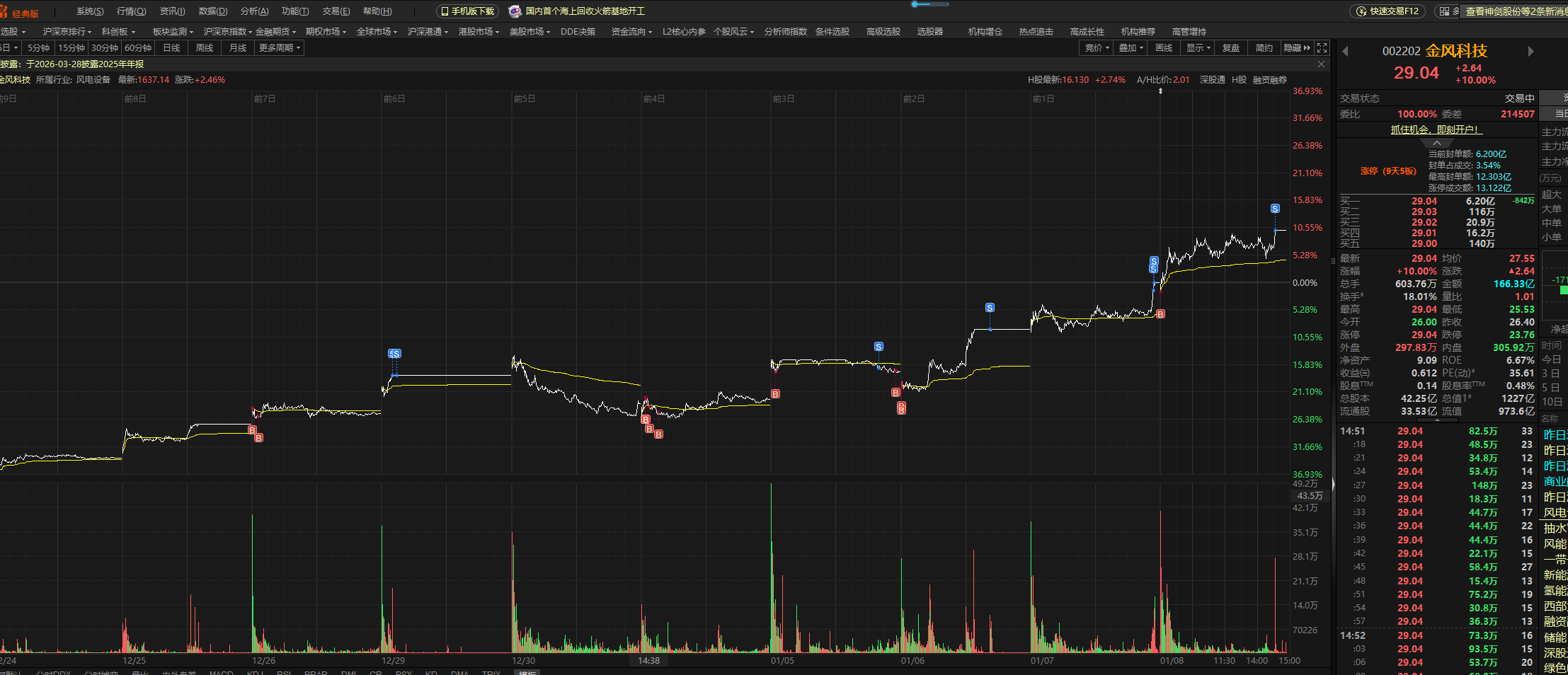Image resolution: width=1568 pixels, height=675 pixels.
Task: Click the blue S sell marker above the latest price
Action: (1275, 209)
